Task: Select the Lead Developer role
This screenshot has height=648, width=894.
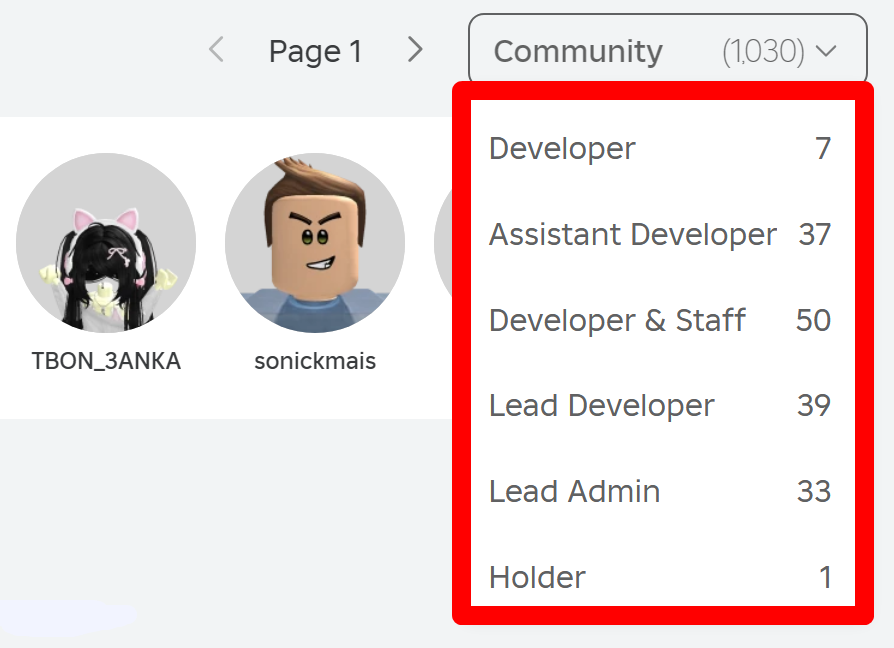Action: [x=663, y=405]
